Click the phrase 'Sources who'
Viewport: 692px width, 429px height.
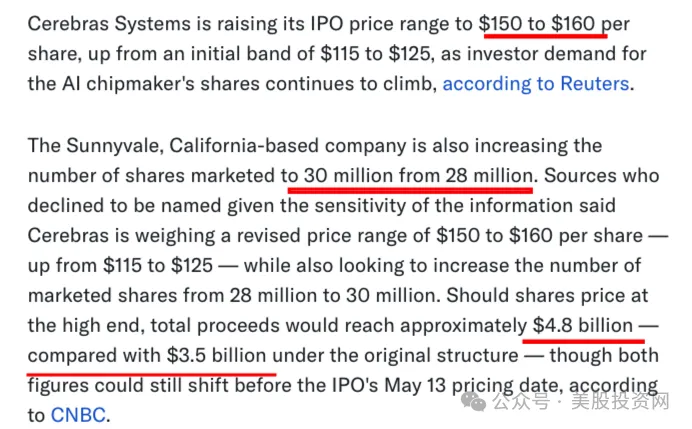pos(602,176)
